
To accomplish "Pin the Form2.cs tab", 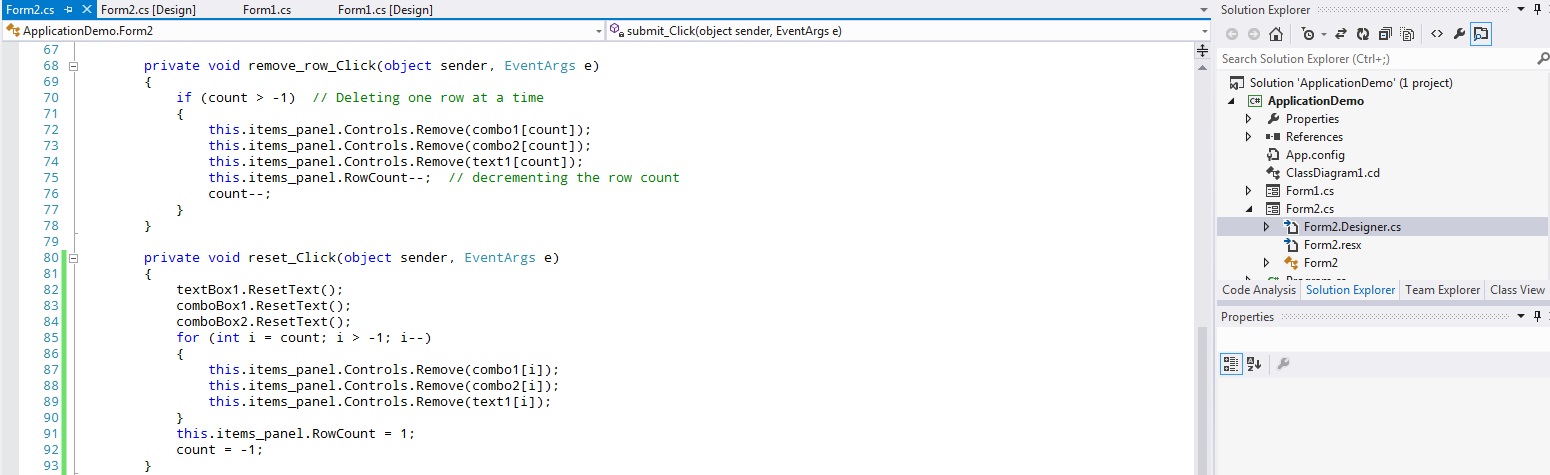I will [68, 9].
